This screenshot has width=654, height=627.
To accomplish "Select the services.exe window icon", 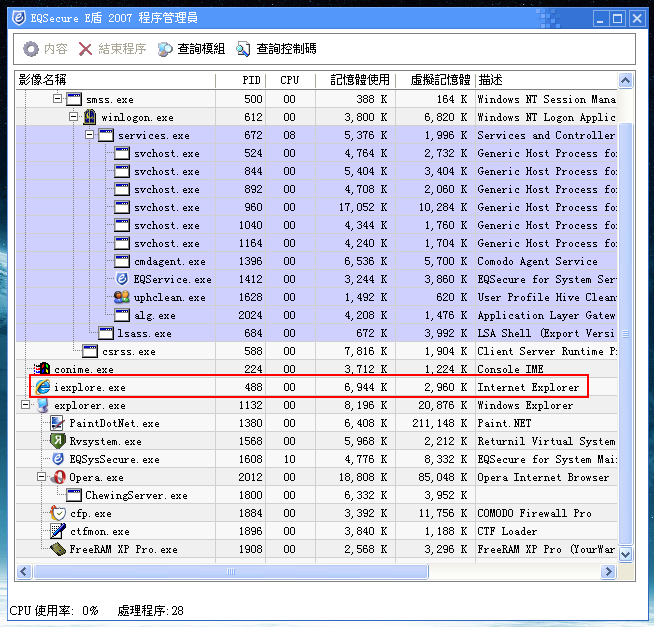I will click(106, 135).
